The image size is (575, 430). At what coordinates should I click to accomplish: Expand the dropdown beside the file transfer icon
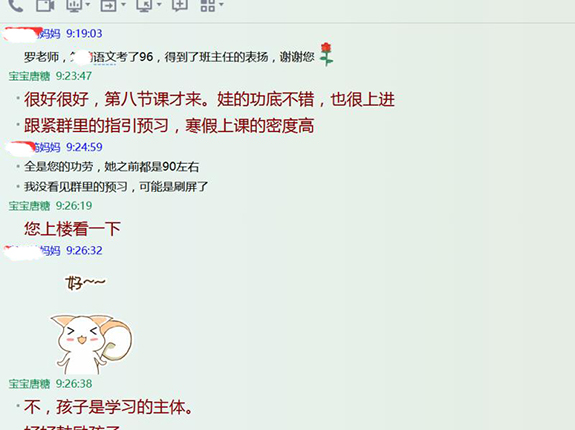(x=123, y=5)
